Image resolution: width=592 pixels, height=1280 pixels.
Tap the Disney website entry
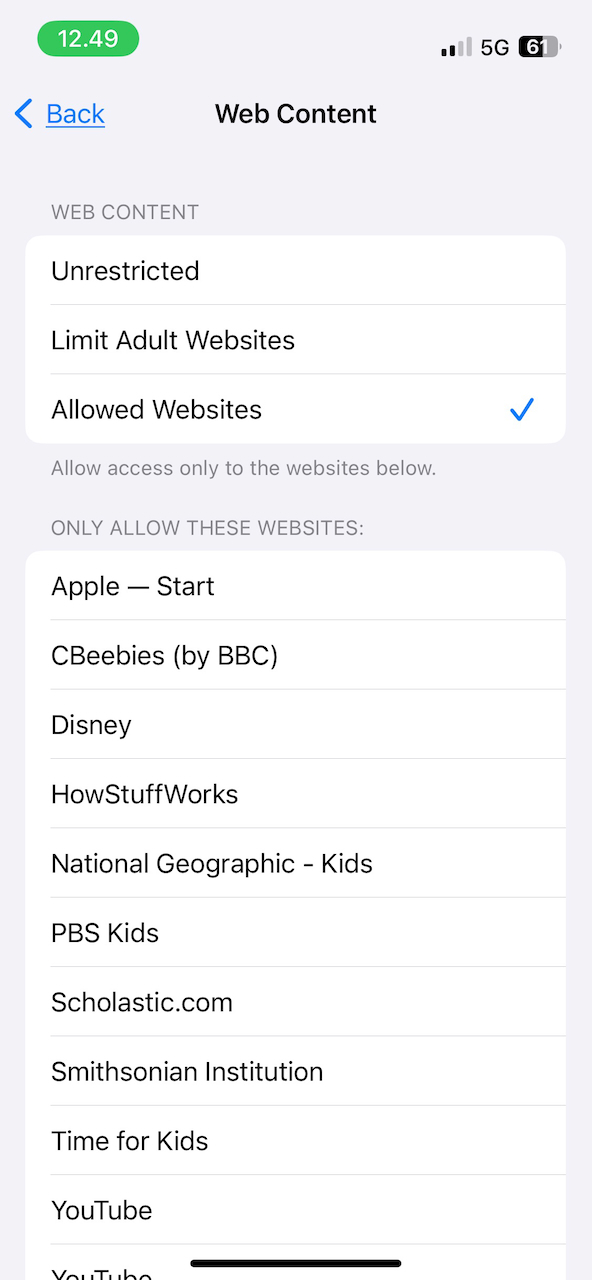(295, 725)
